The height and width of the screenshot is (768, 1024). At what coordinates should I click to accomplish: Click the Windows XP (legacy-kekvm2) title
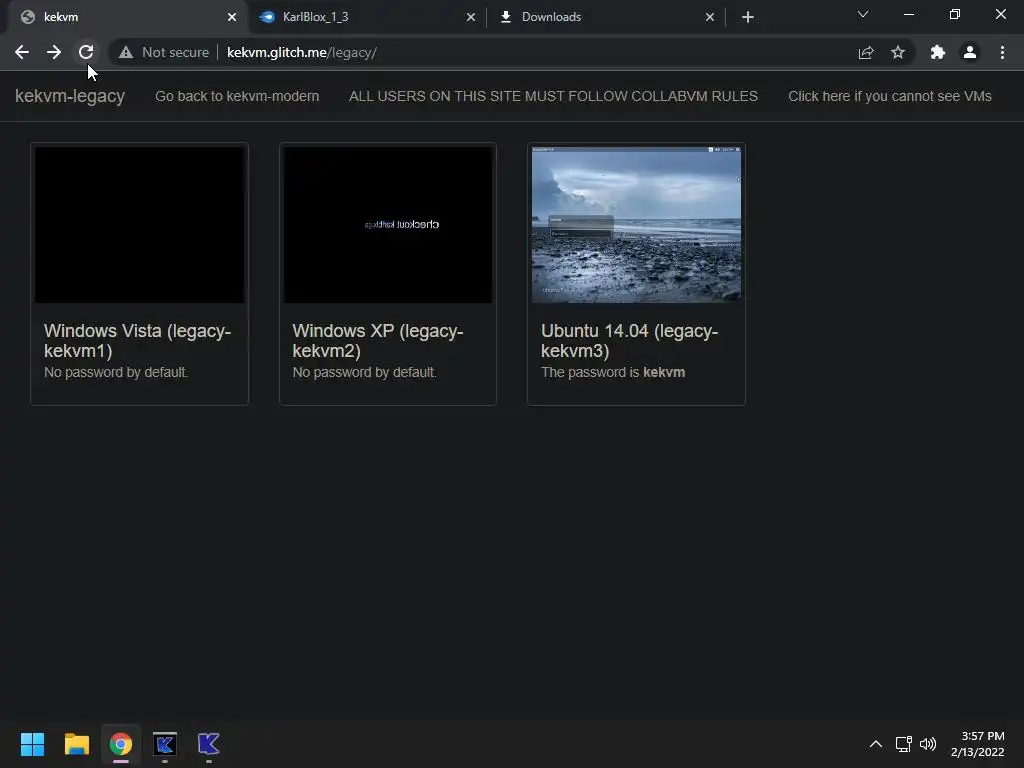(x=377, y=341)
